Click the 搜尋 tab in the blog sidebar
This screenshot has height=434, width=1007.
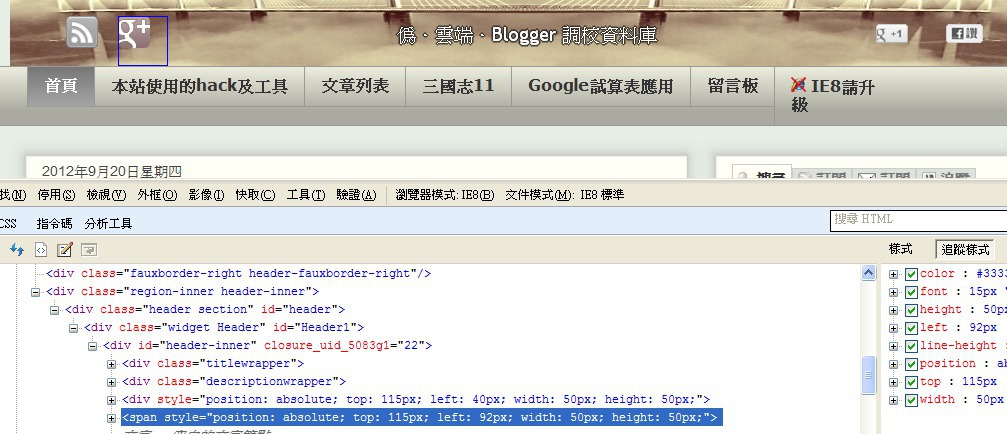(x=762, y=174)
